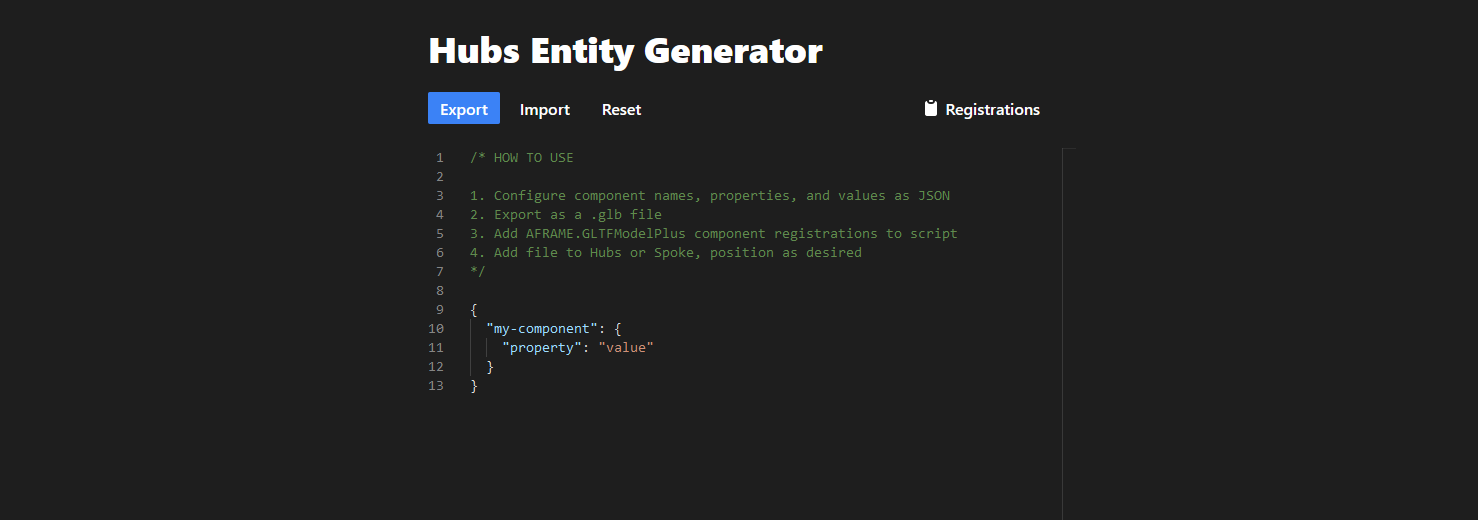The width and height of the screenshot is (1478, 520).
Task: Click the closing "*/" comment line
Action: pos(477,271)
